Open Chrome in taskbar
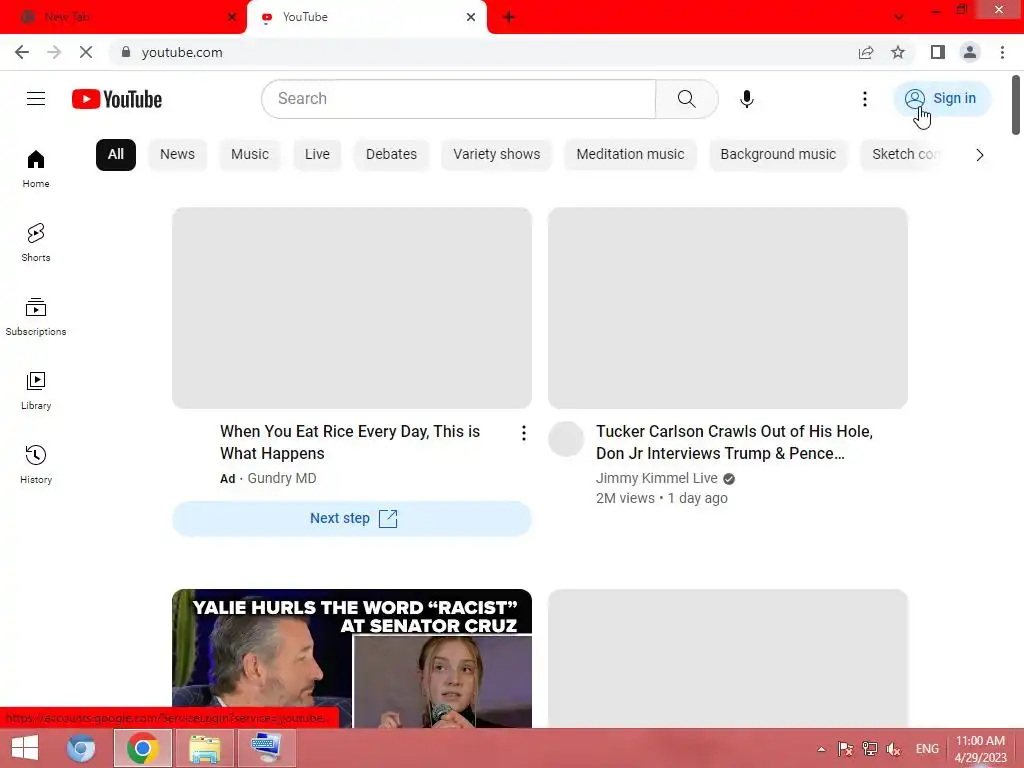 [x=143, y=748]
